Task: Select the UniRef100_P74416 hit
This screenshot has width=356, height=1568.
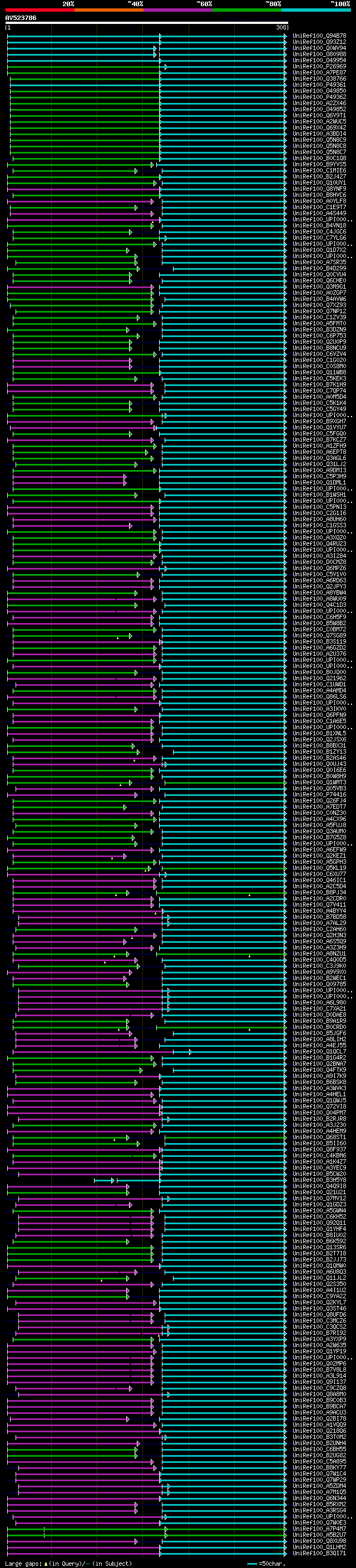Action: (319, 794)
